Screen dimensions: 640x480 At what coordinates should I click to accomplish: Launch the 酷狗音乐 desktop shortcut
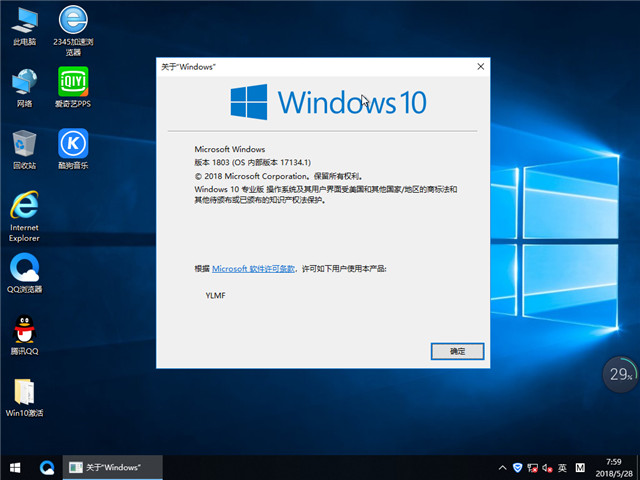point(73,149)
